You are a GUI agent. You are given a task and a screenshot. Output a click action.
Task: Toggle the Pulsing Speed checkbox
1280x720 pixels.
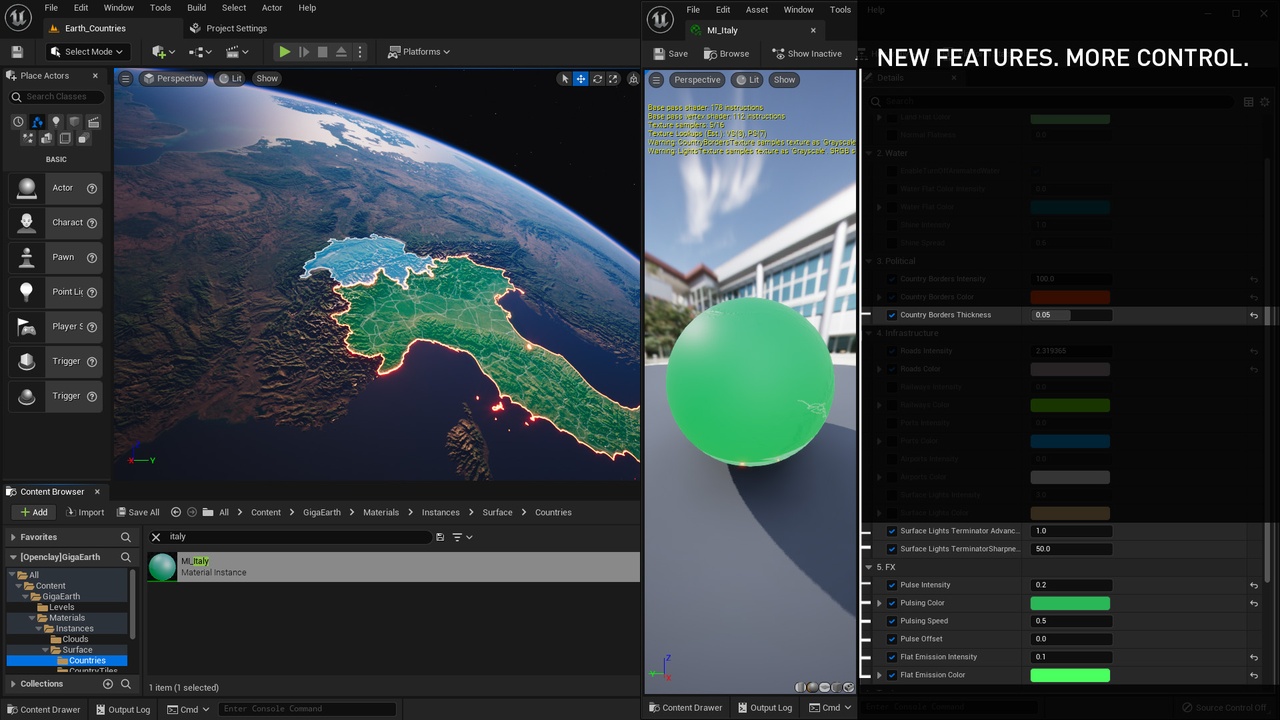(x=892, y=621)
